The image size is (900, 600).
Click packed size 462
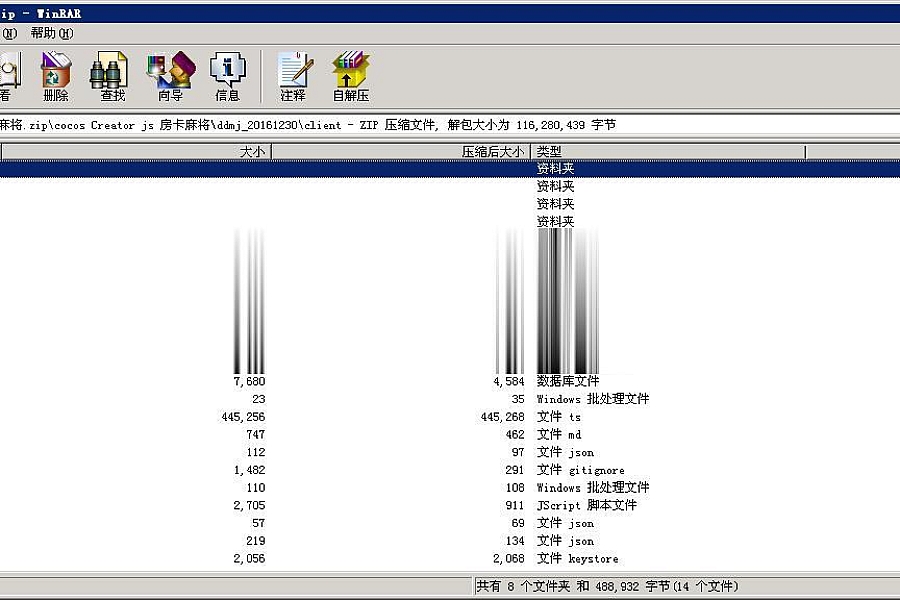[x=515, y=435]
